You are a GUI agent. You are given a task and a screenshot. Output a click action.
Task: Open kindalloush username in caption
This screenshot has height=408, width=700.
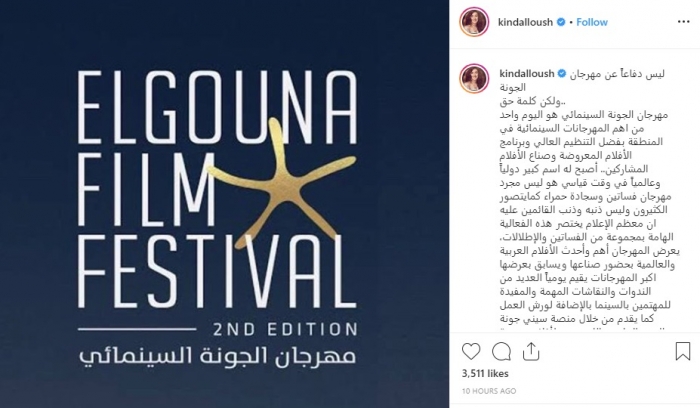coord(527,74)
